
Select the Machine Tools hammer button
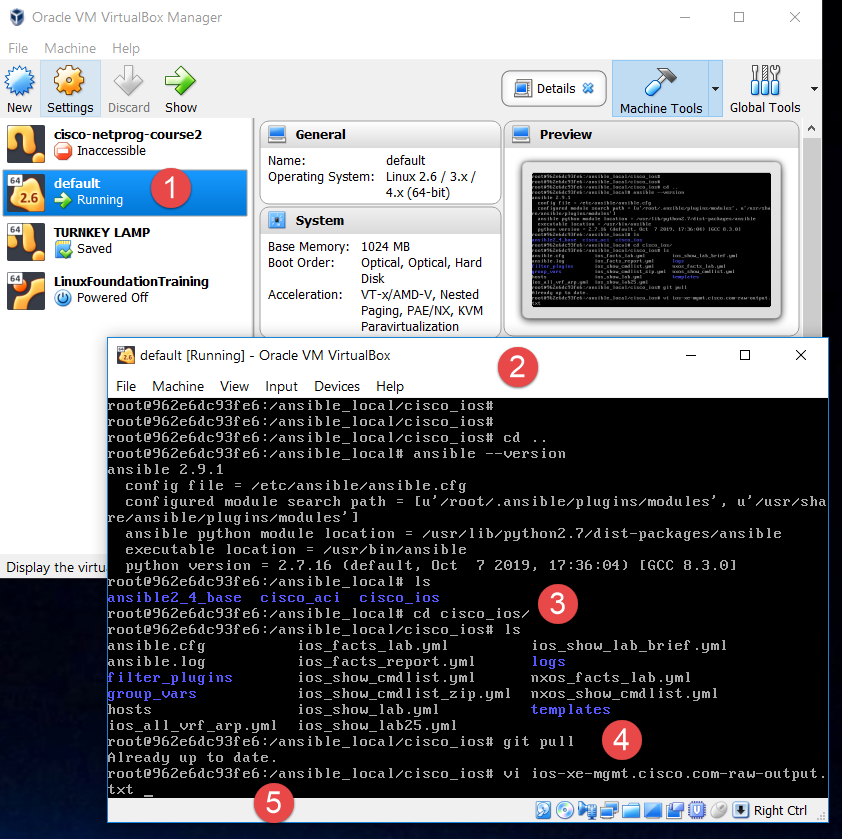click(x=660, y=89)
